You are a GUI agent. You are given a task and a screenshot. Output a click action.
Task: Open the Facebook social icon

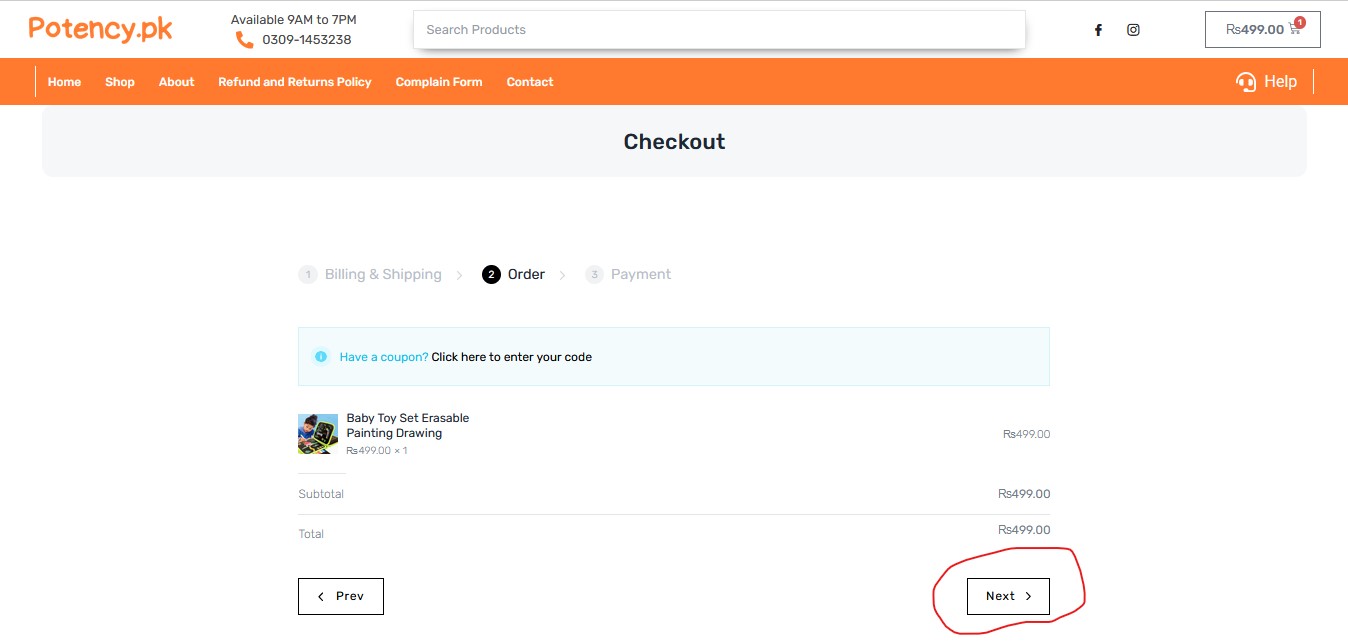[x=1098, y=30]
